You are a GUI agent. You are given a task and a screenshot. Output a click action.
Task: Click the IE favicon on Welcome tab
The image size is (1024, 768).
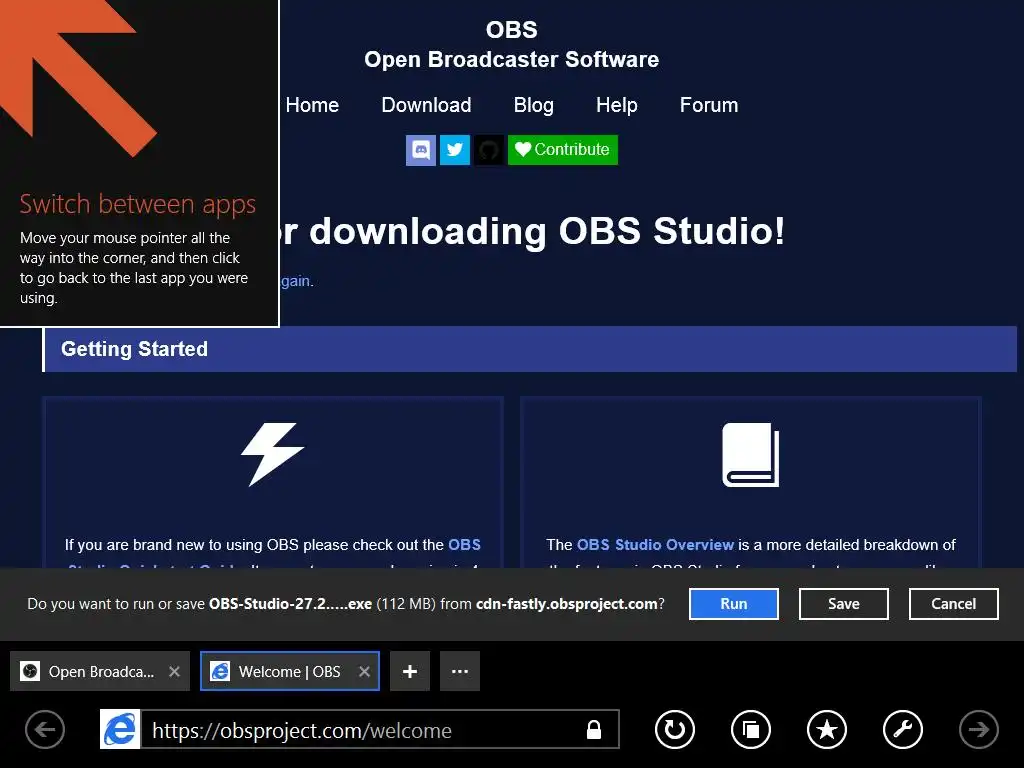220,671
